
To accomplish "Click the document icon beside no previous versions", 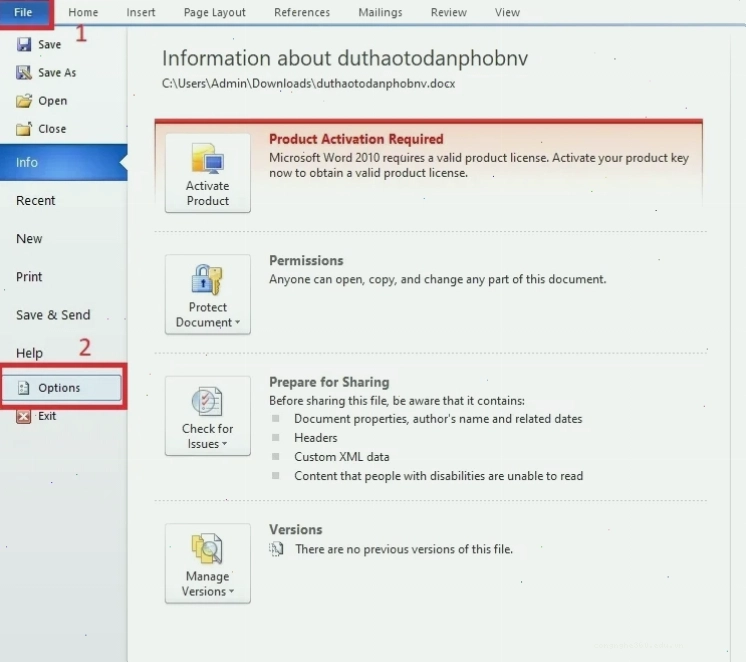I will (276, 549).
